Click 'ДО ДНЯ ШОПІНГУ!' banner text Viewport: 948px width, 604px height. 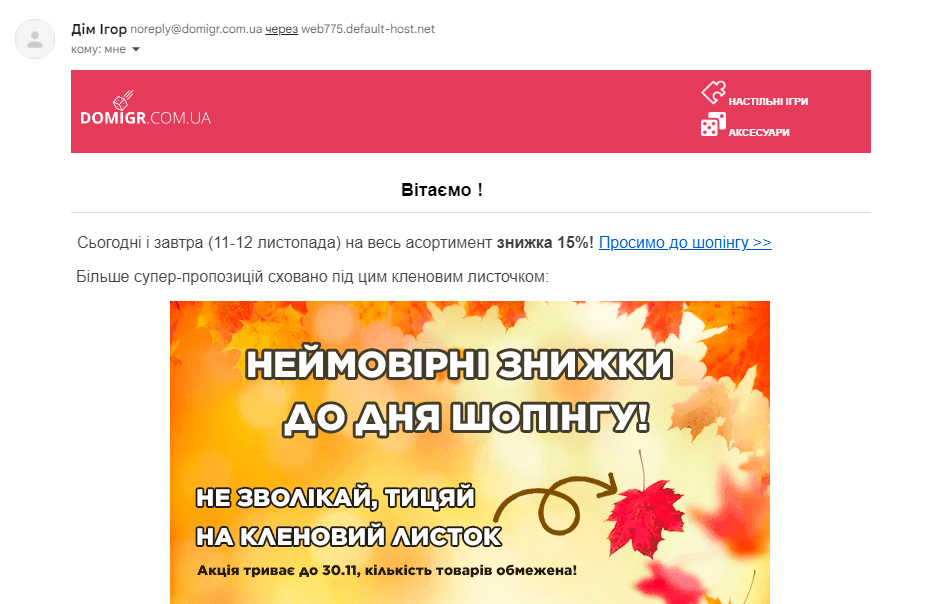pyautogui.click(x=466, y=418)
